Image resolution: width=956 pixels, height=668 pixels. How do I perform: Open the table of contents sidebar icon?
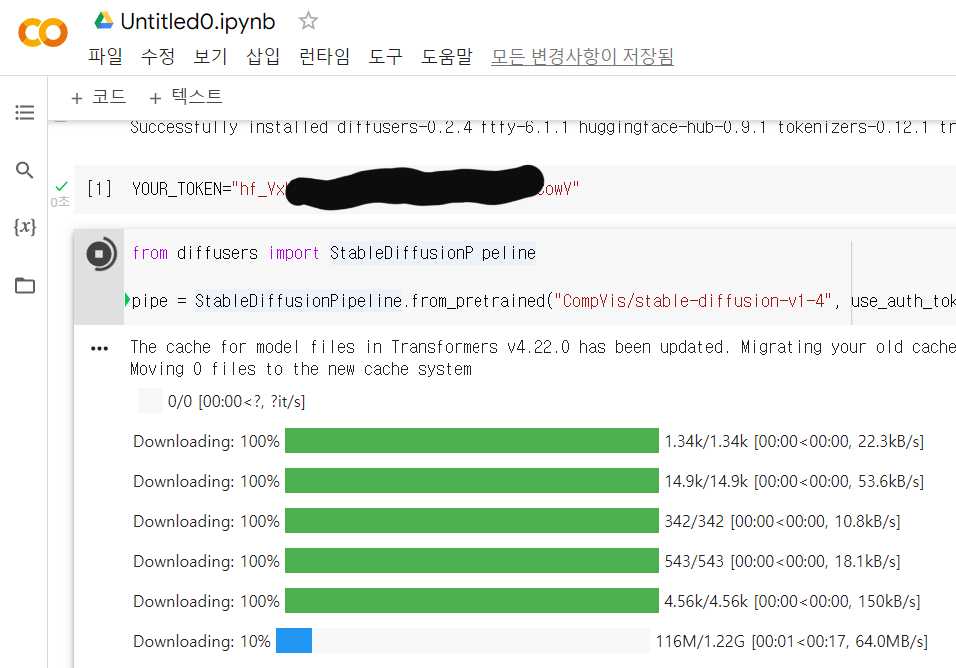click(x=24, y=112)
